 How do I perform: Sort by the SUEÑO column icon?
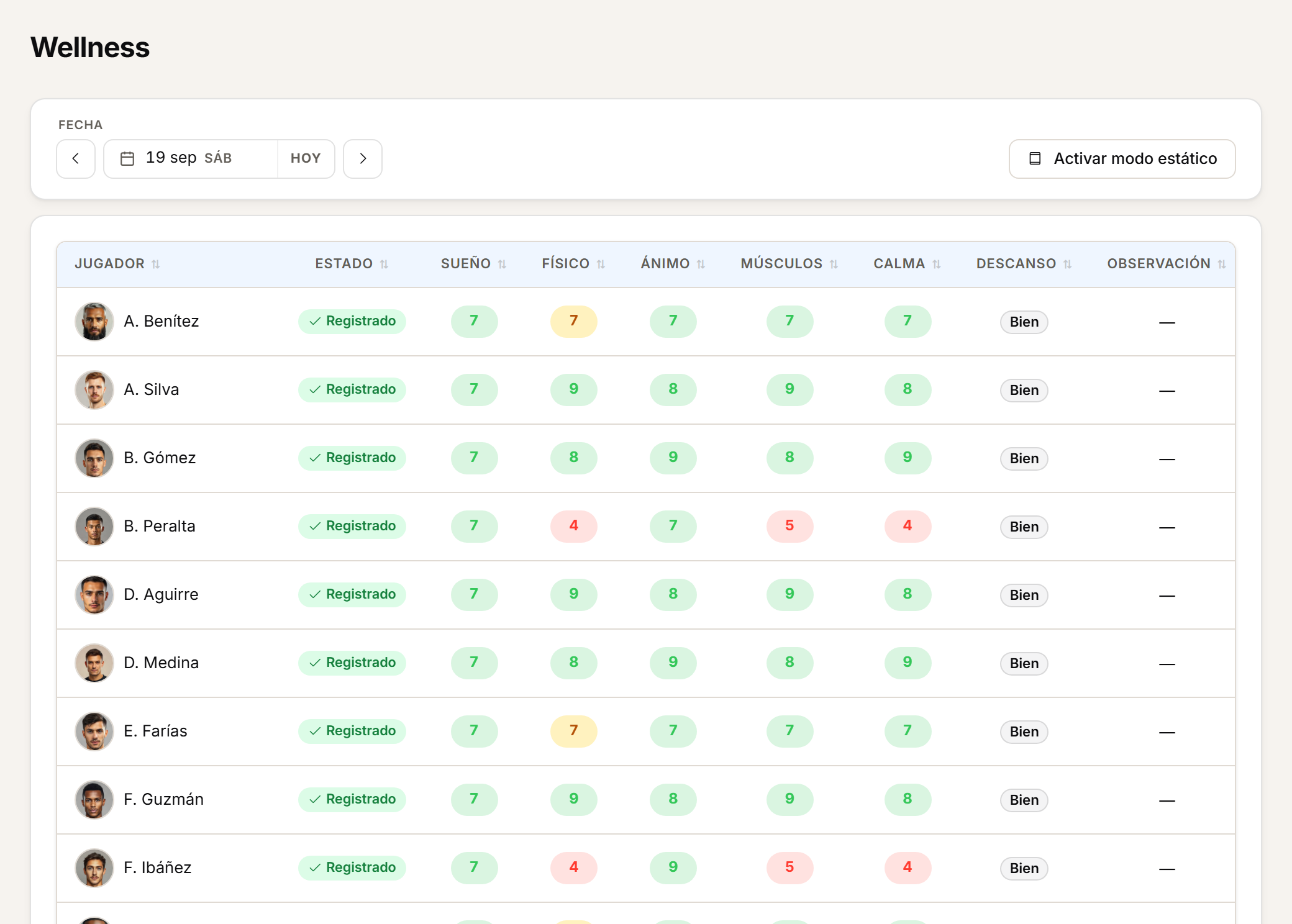503,265
